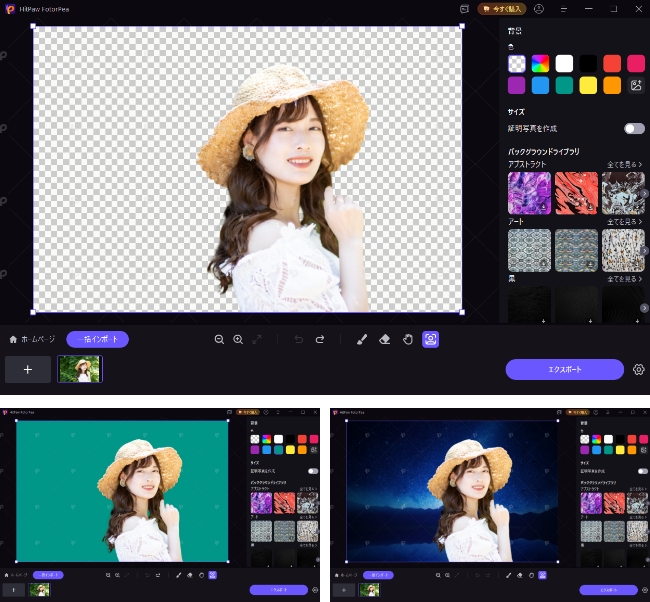This screenshot has height=602, width=650.
Task: Choose the teal green color swatch
Action: (x=565, y=86)
